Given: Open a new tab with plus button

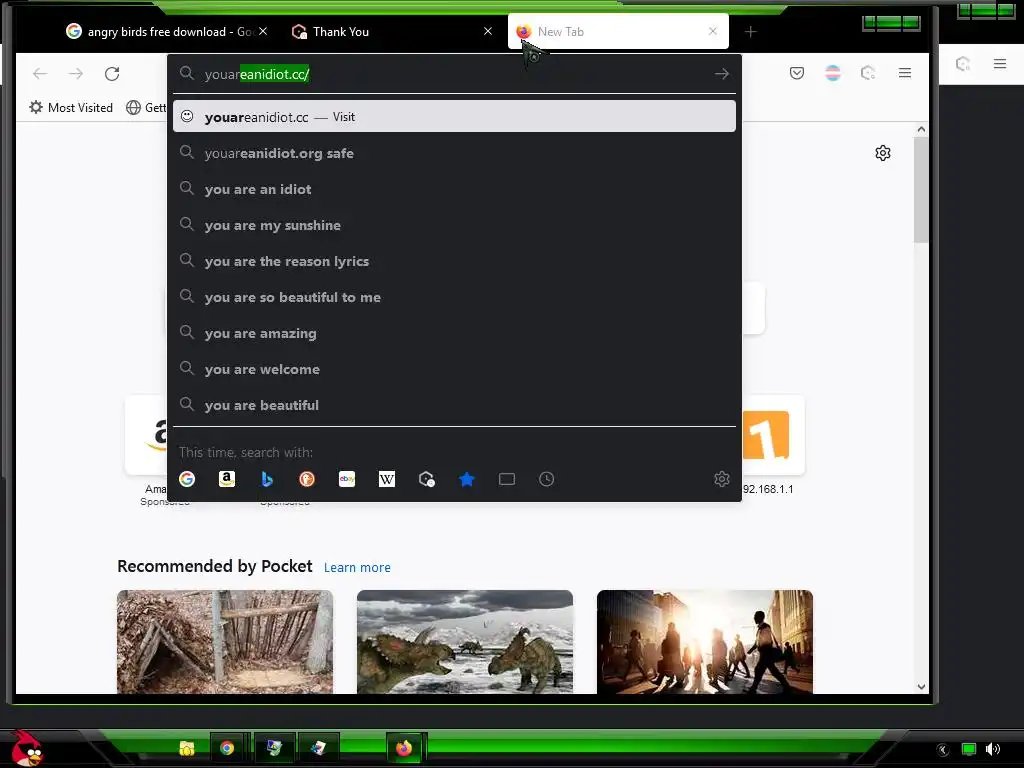Looking at the screenshot, I should coord(750,31).
